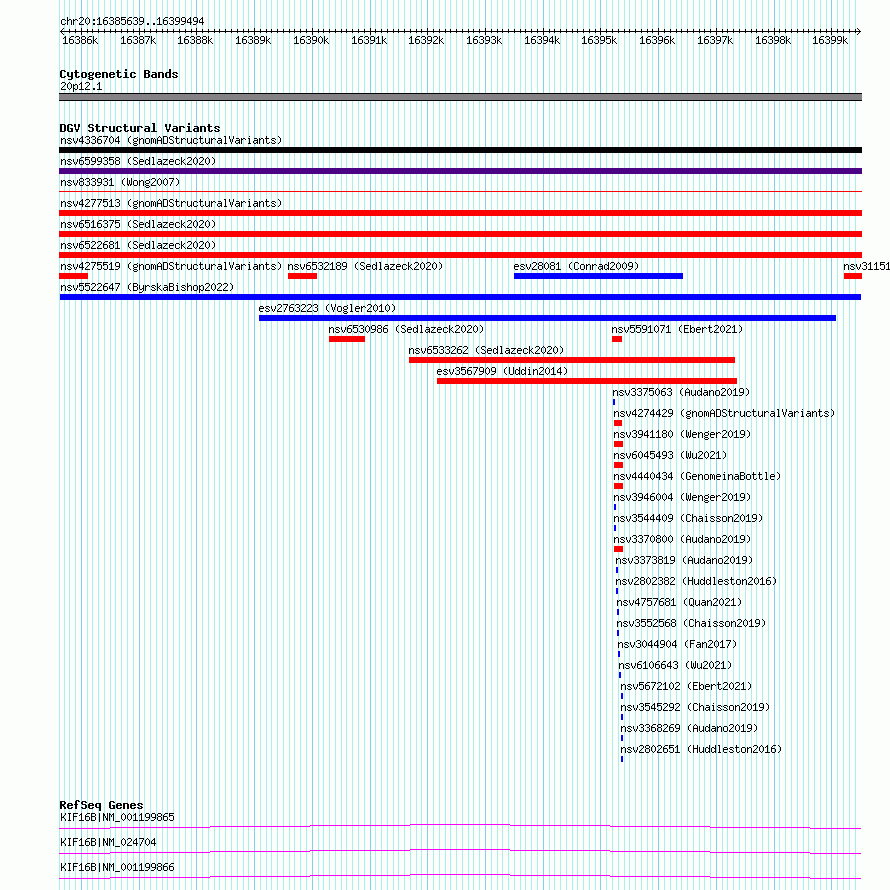Open variant nsv6599358 (Sedlazeck2020) label
This screenshot has height=890, width=890.
tap(138, 161)
